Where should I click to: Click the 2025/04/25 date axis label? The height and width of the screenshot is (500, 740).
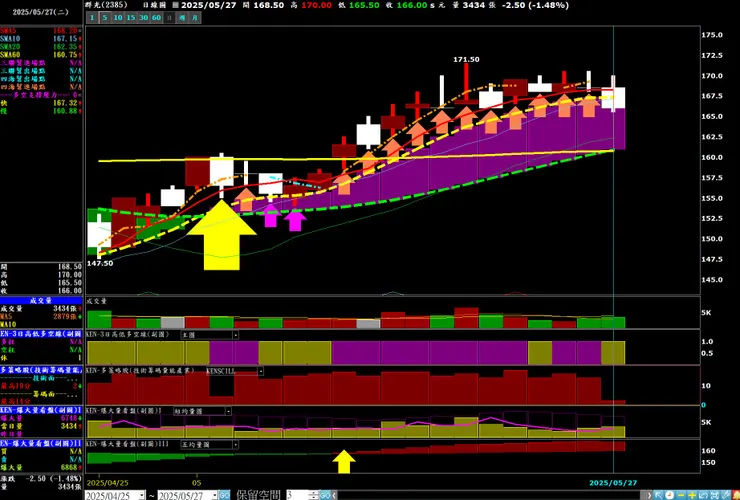tap(108, 483)
